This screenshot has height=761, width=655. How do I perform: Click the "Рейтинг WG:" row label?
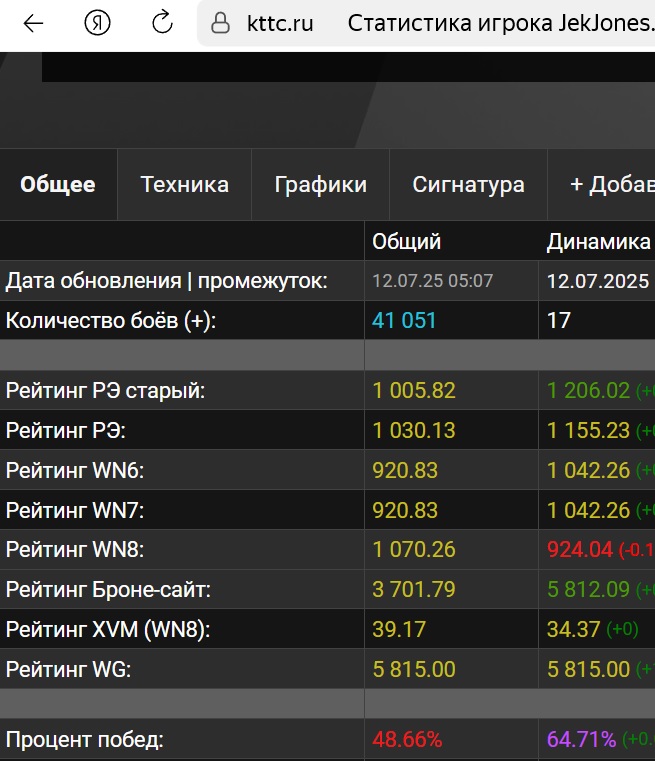[68, 670]
